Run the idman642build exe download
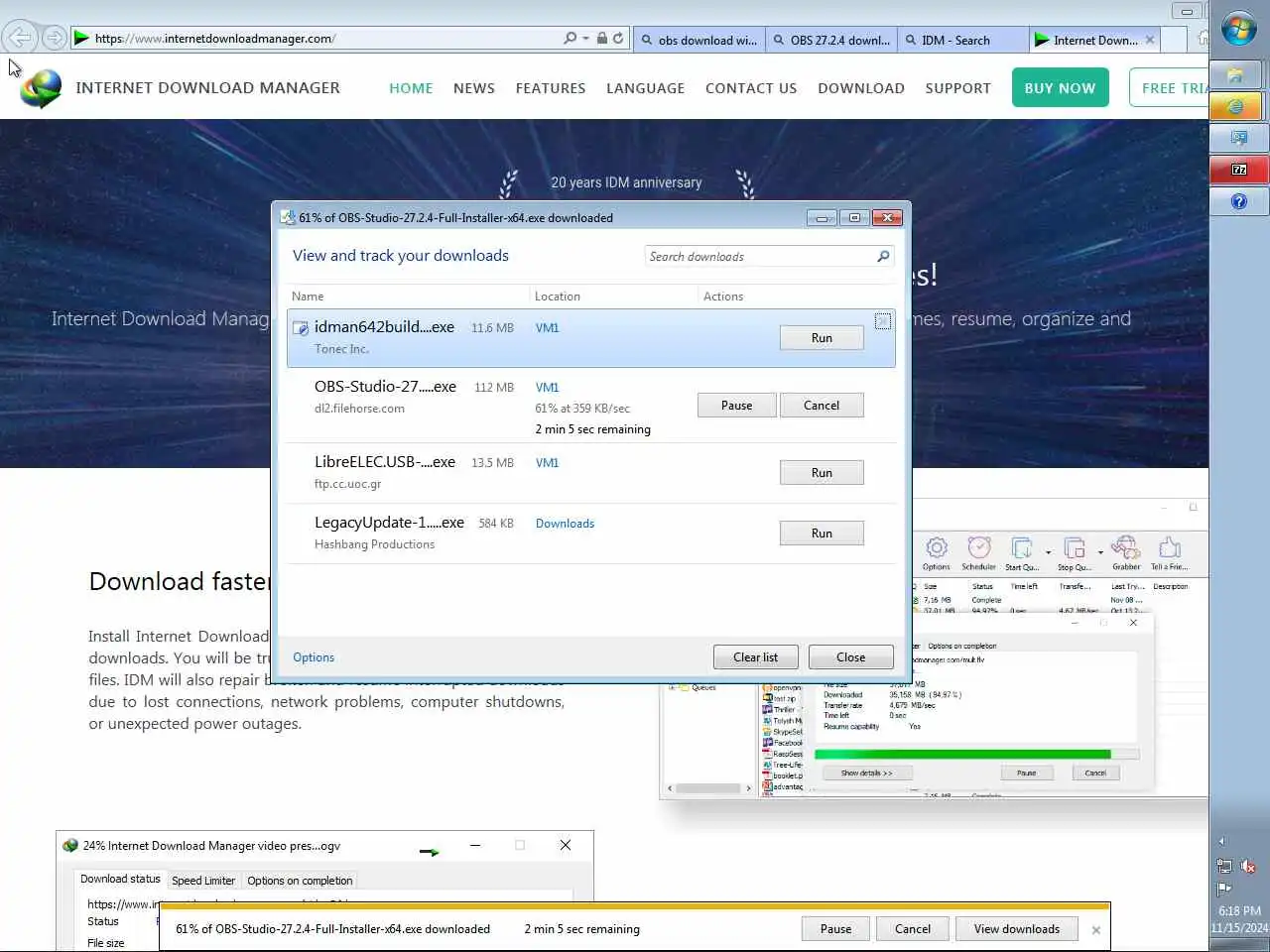 pyautogui.click(x=822, y=338)
